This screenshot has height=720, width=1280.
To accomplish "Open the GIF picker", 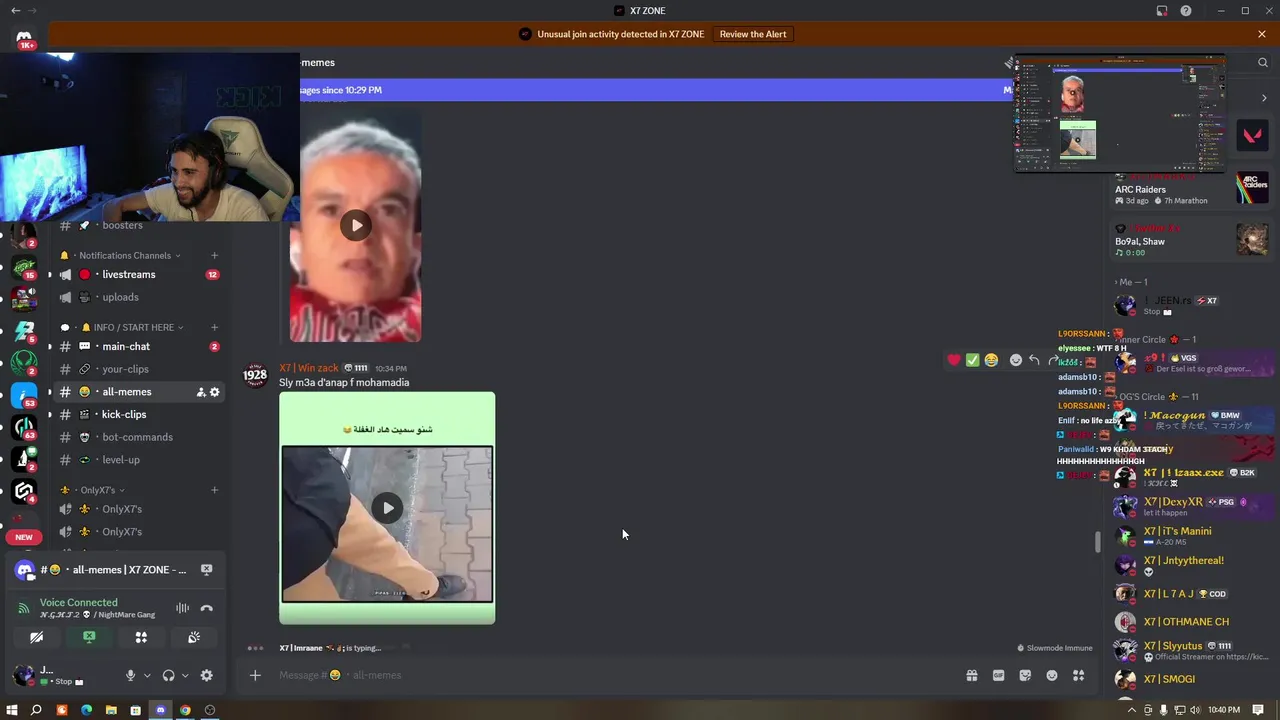I will pyautogui.click(x=998, y=675).
